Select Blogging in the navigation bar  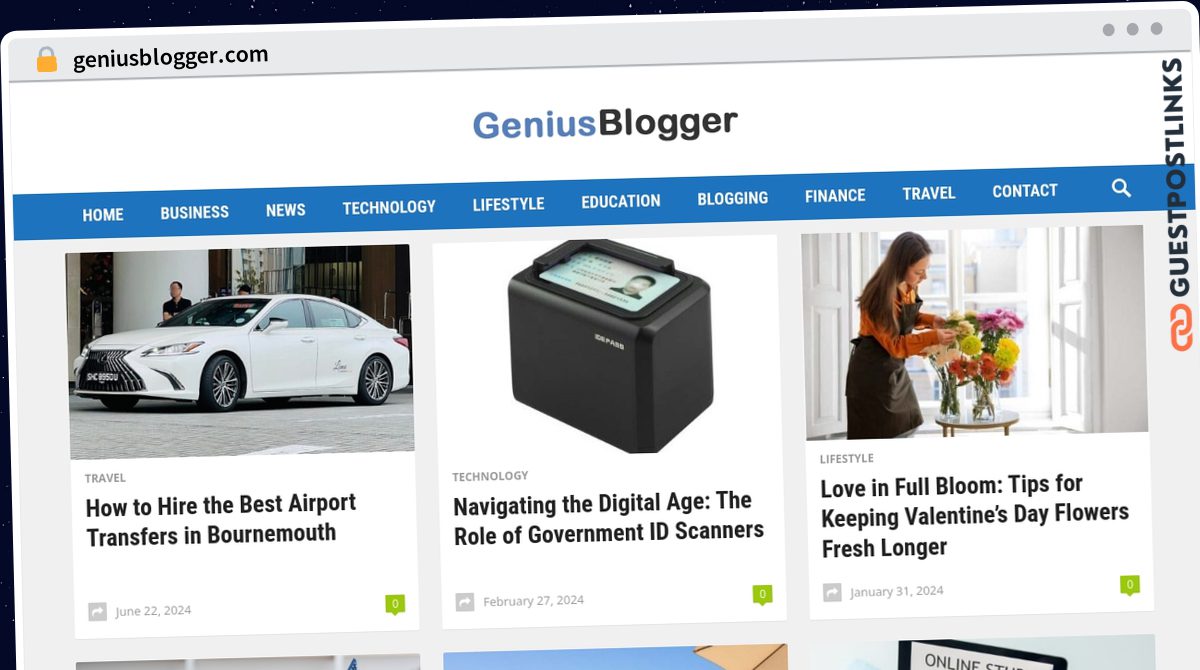click(733, 198)
